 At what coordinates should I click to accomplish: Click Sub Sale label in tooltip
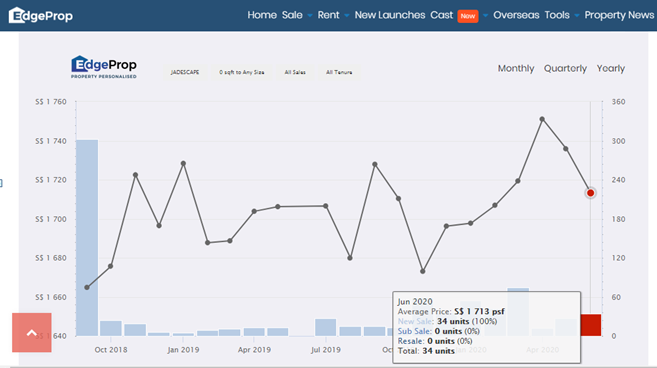click(414, 331)
